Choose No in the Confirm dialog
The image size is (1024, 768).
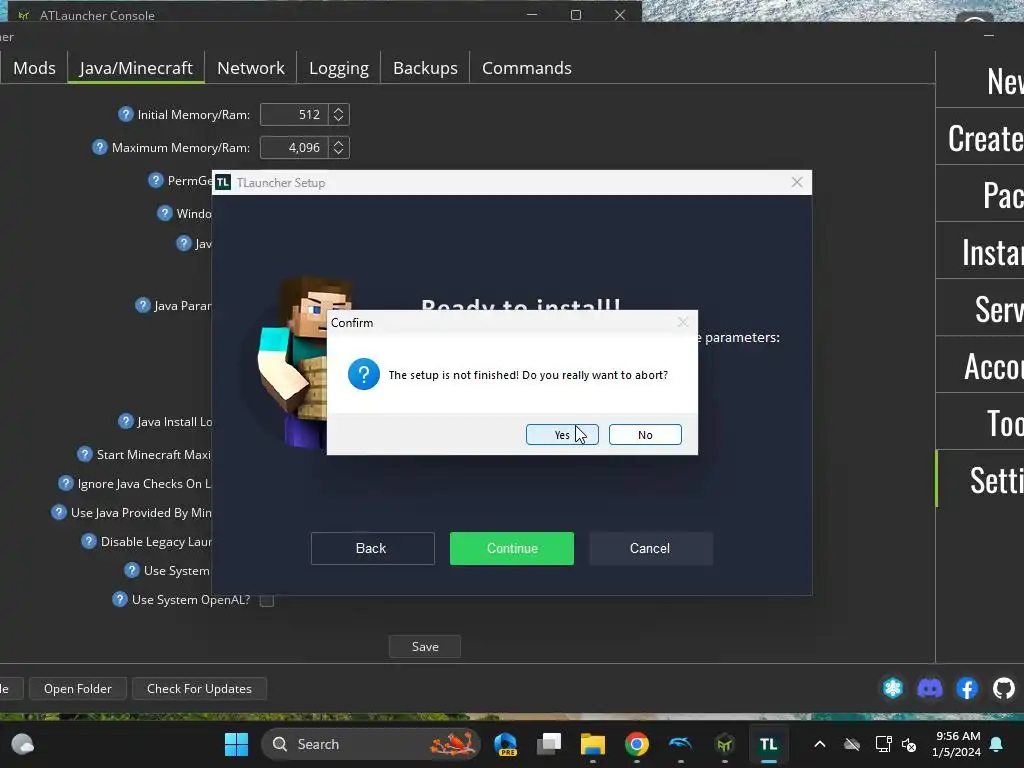click(645, 435)
